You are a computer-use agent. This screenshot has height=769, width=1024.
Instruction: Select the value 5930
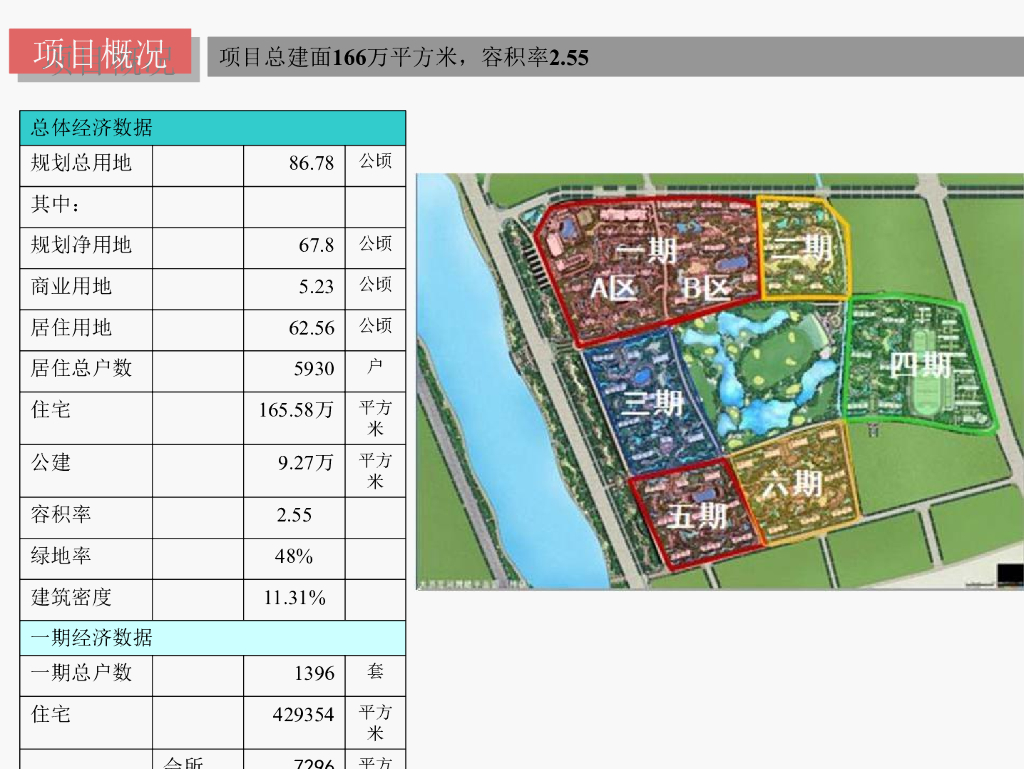pyautogui.click(x=314, y=369)
